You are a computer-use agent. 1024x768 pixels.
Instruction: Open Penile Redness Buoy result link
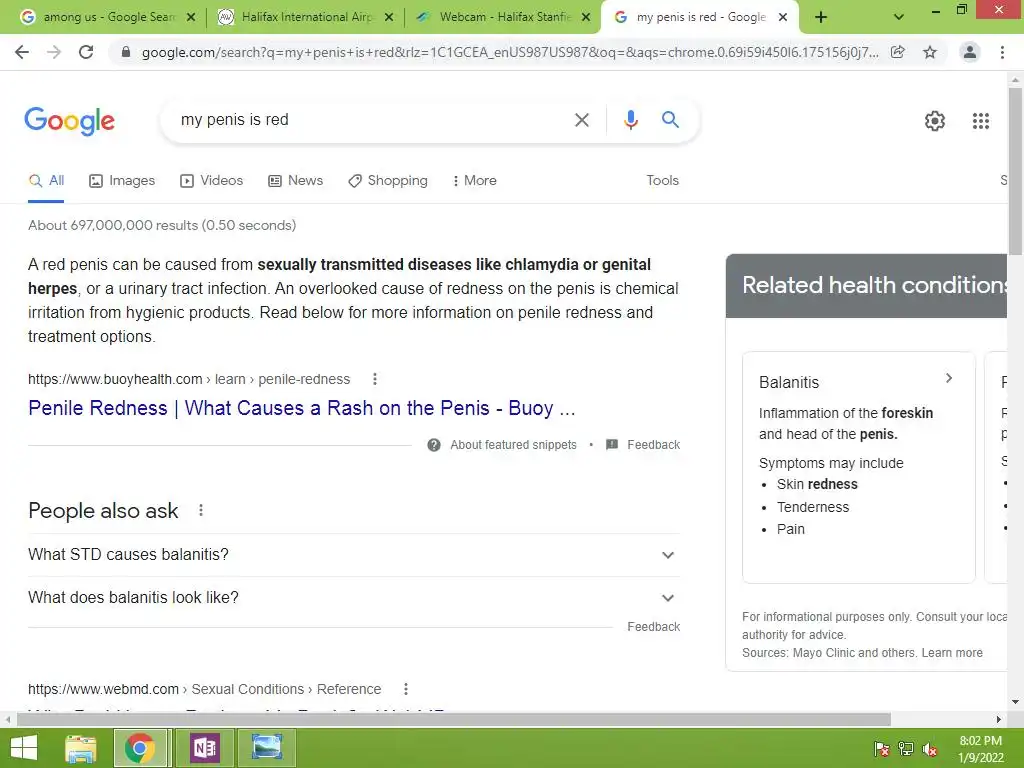point(302,408)
